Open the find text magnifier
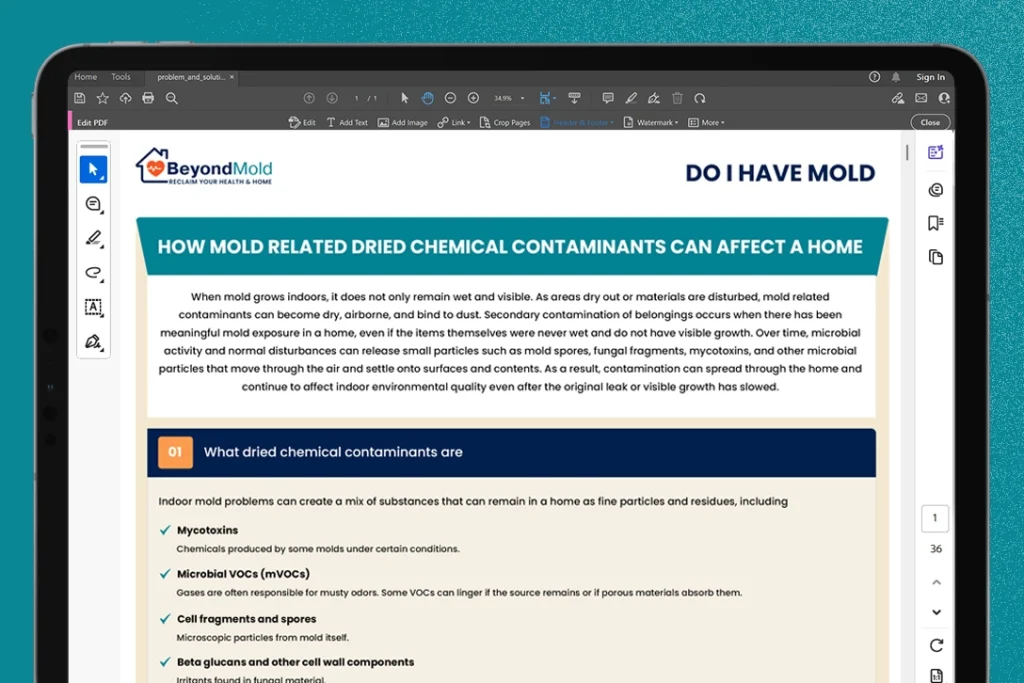1024x683 pixels. pyautogui.click(x=172, y=99)
